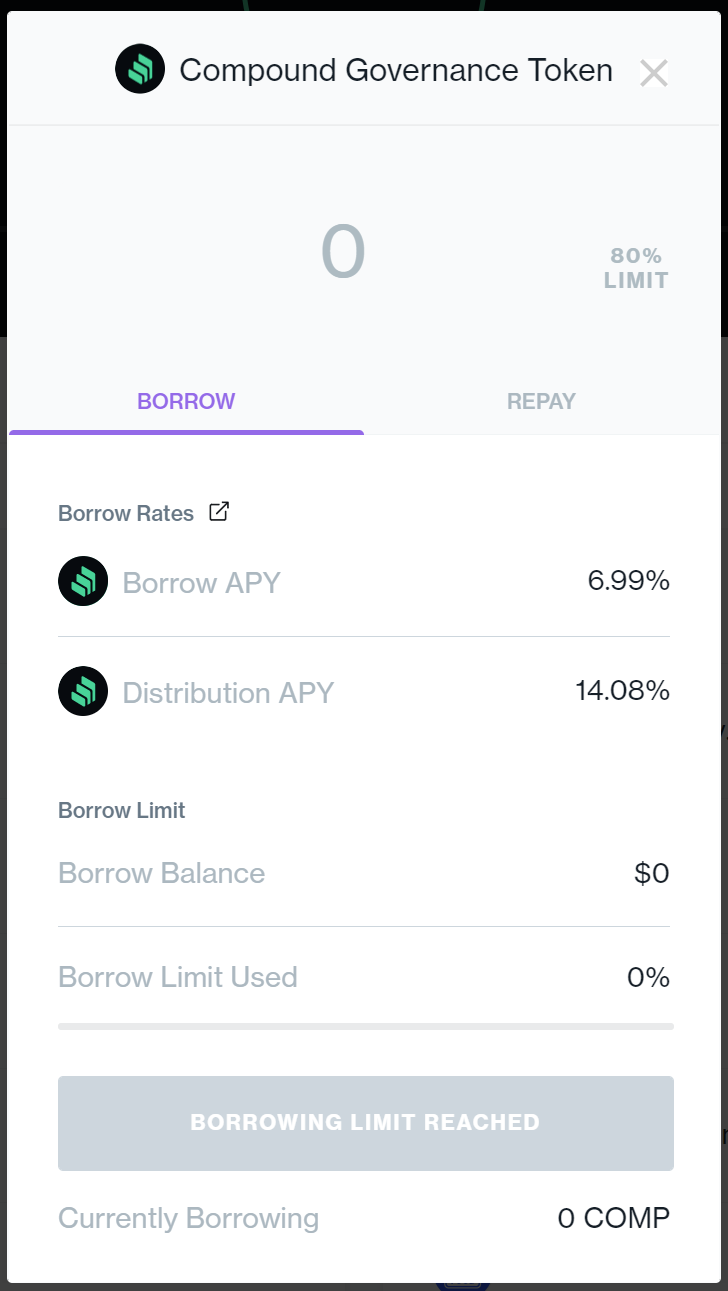Open the Borrow Rates external link icon

click(219, 512)
